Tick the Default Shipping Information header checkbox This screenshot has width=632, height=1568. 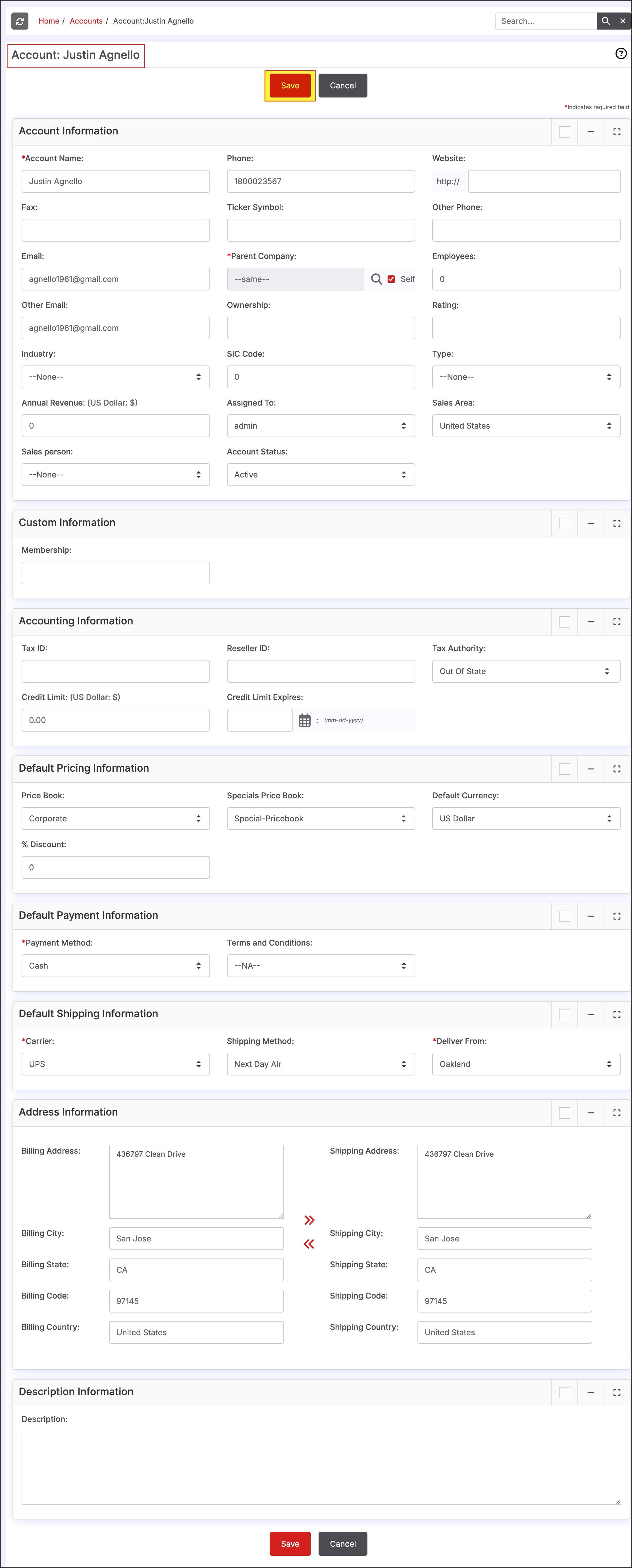pos(564,1014)
